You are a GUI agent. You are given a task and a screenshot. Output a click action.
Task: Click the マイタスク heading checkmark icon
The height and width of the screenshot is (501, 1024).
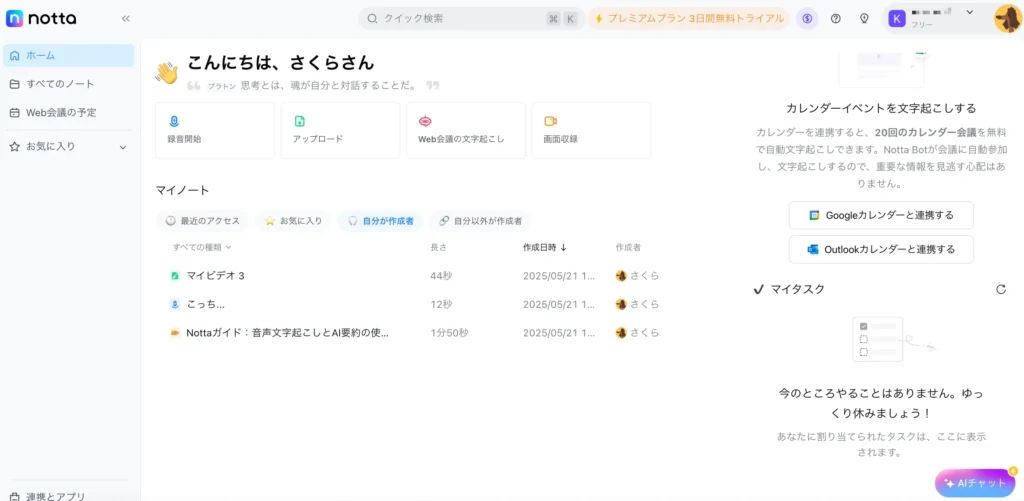tap(758, 289)
